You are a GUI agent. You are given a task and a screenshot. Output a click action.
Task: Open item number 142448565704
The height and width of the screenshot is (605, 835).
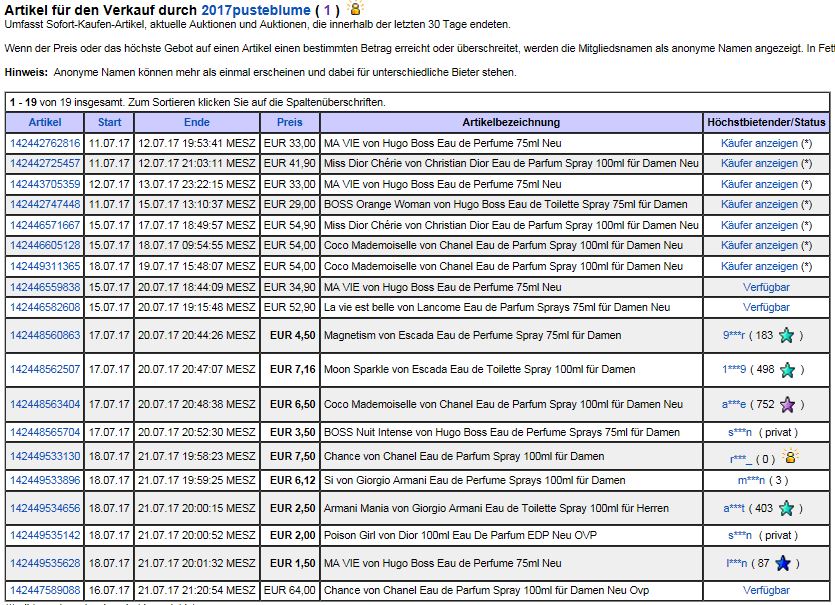(45, 432)
